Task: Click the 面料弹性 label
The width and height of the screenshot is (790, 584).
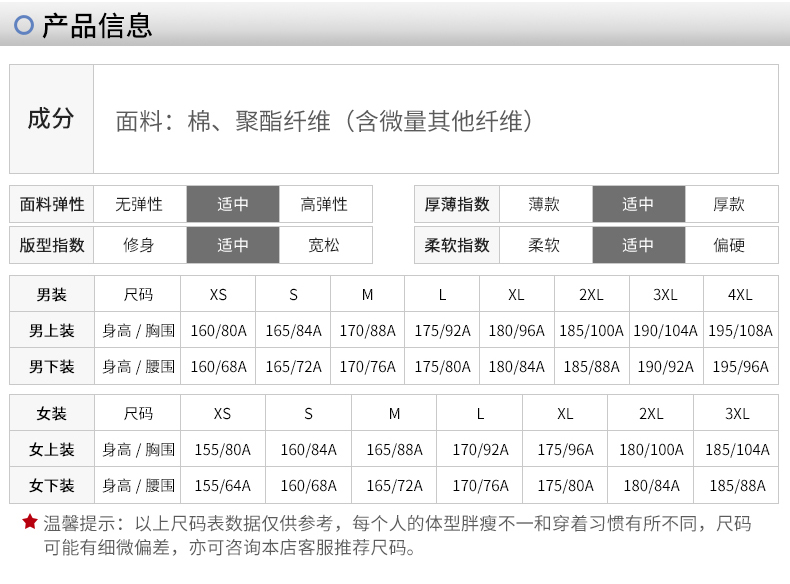Action: [x=51, y=204]
